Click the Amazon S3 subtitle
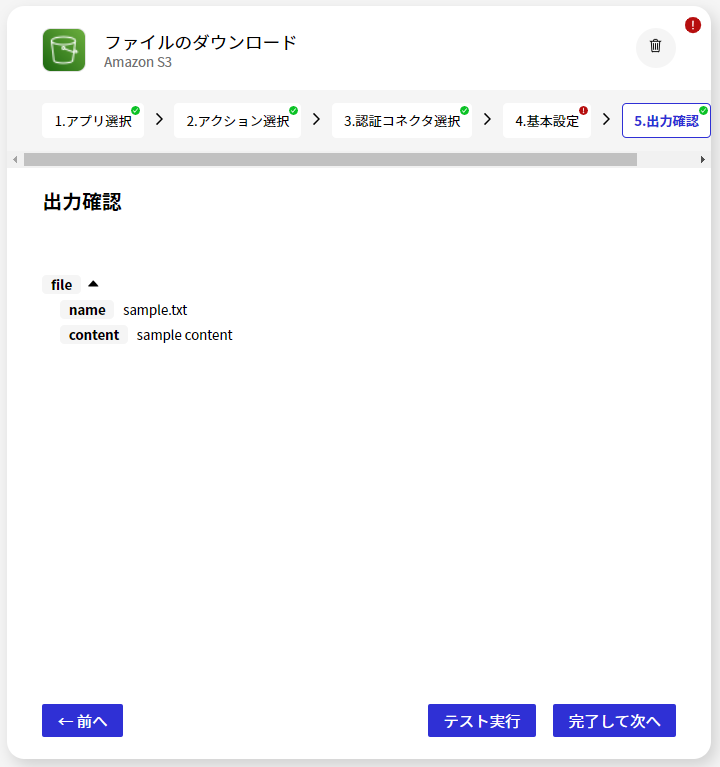This screenshot has width=720, height=767. (138, 62)
